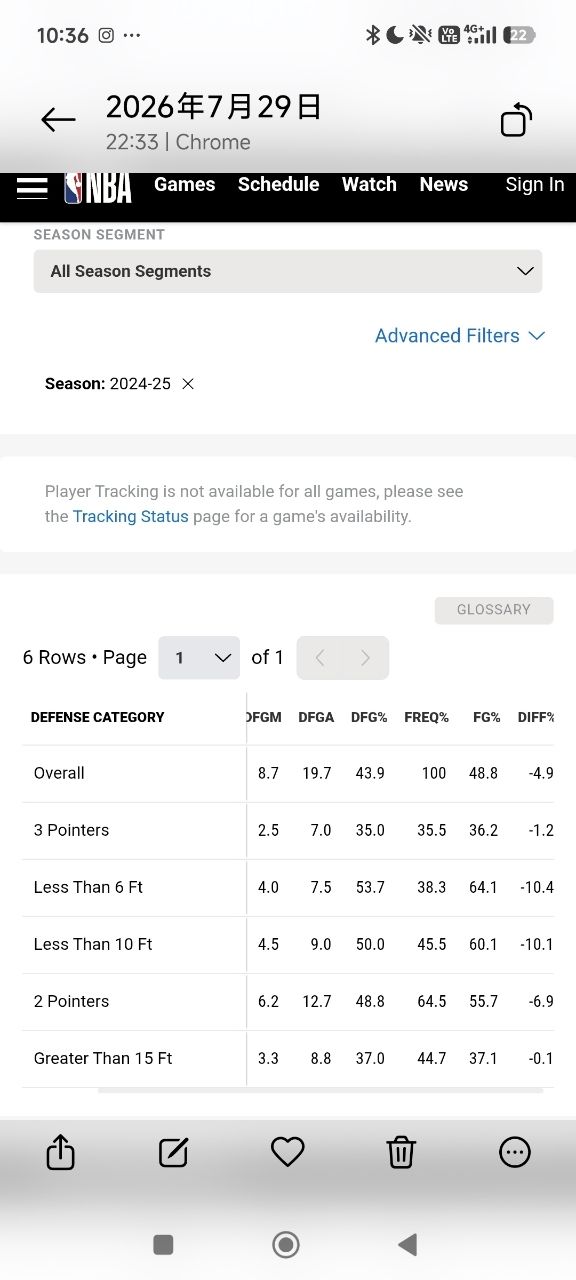The image size is (576, 1280).
Task: Rotate the screenshot using the rotate icon
Action: coord(516,120)
